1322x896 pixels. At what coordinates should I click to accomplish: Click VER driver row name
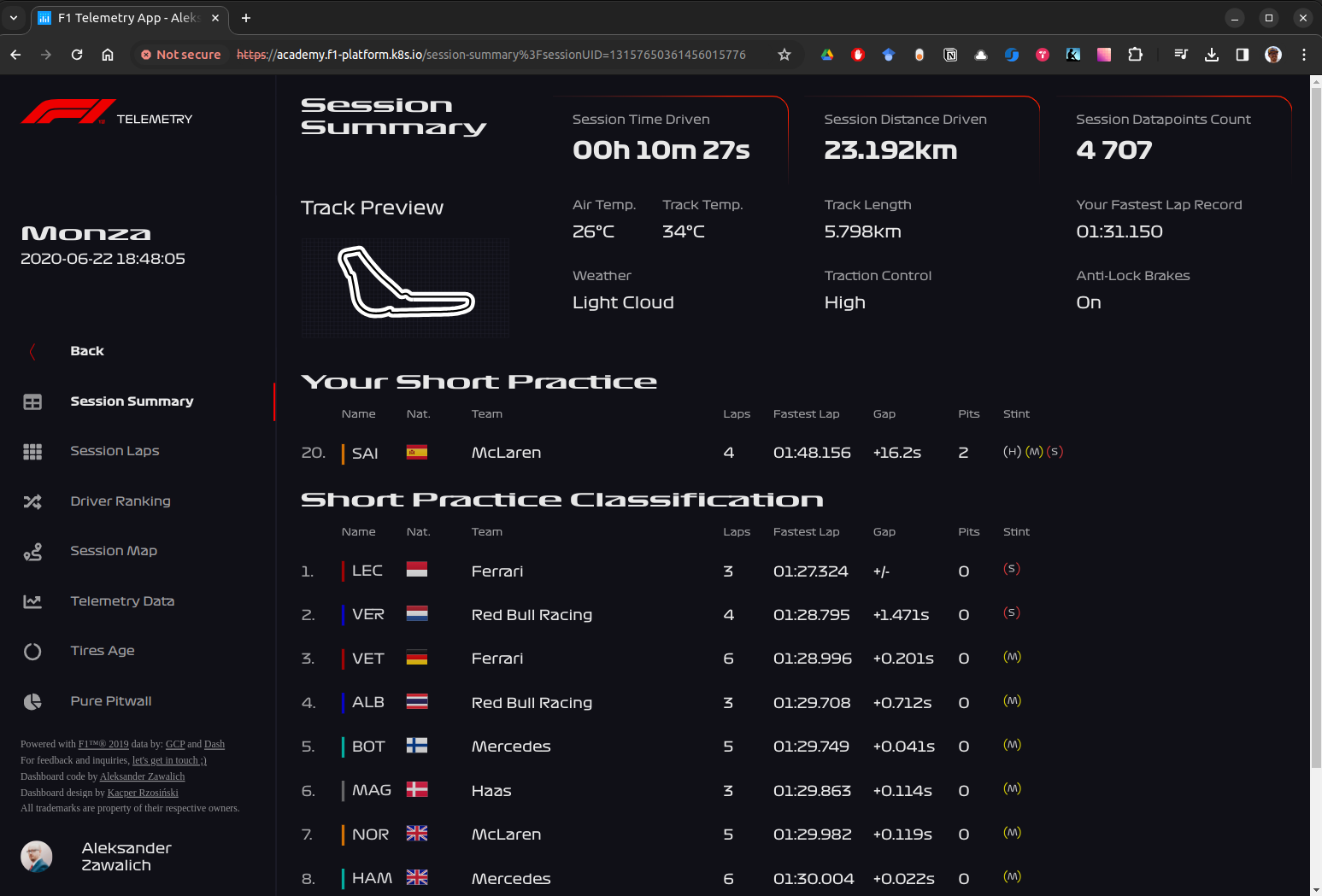[368, 615]
